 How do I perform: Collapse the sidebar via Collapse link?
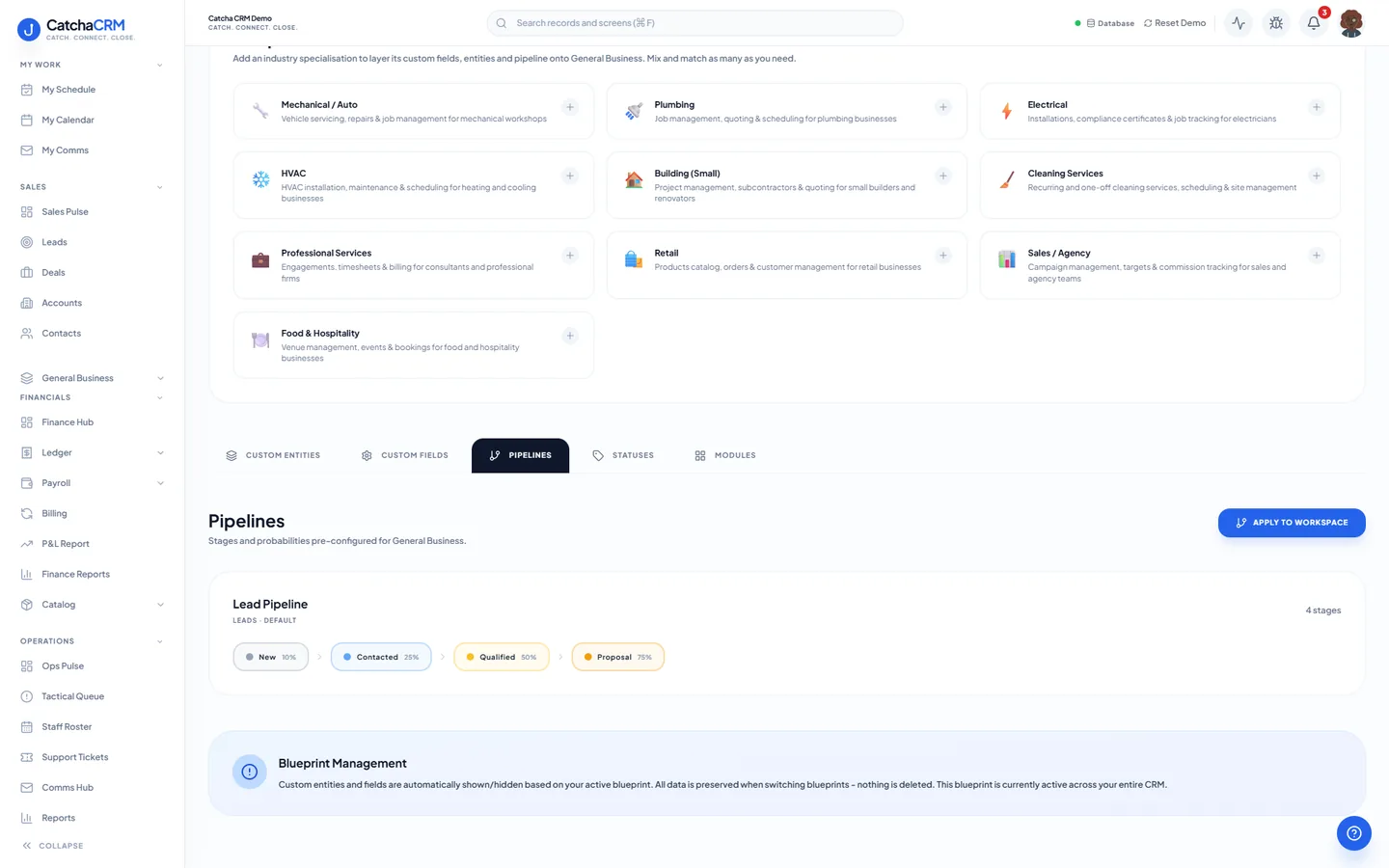[52, 846]
